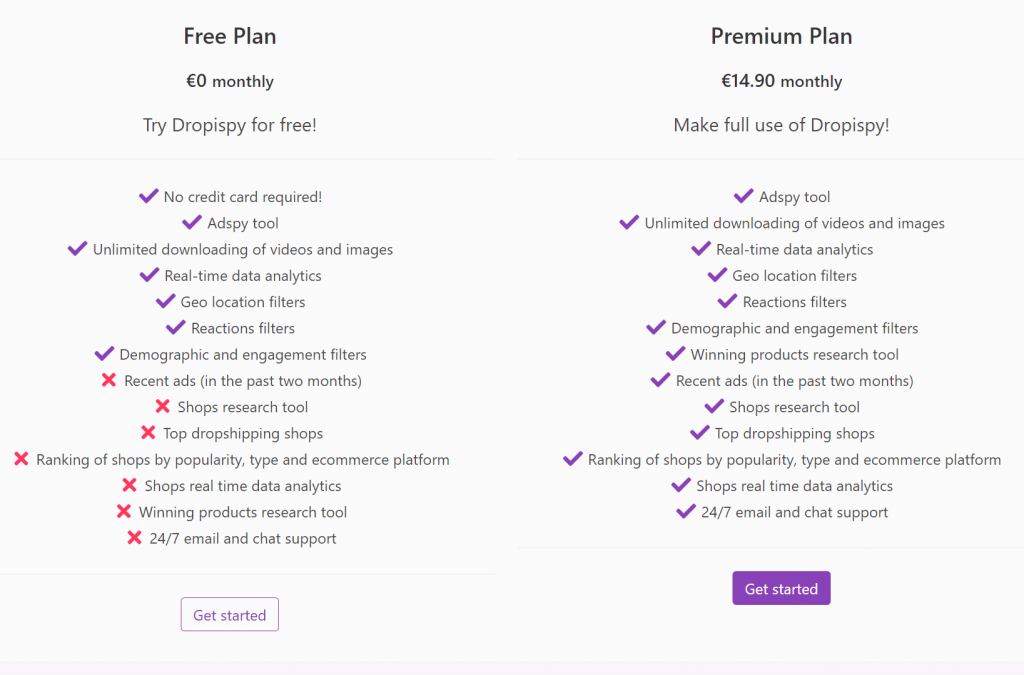The width and height of the screenshot is (1024, 675).
Task: Click checkmark beside No credit card required
Action: 149,196
